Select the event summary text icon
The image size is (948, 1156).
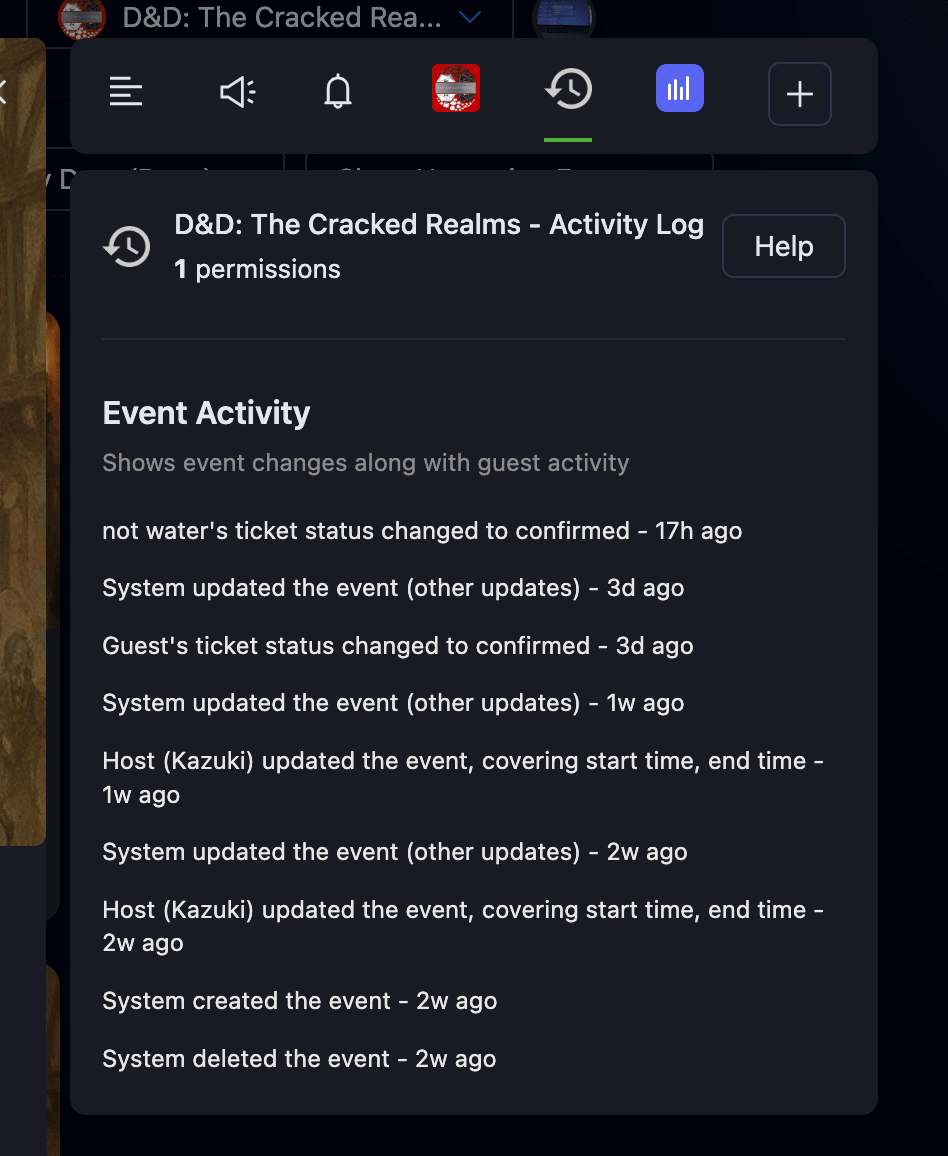tap(126, 90)
